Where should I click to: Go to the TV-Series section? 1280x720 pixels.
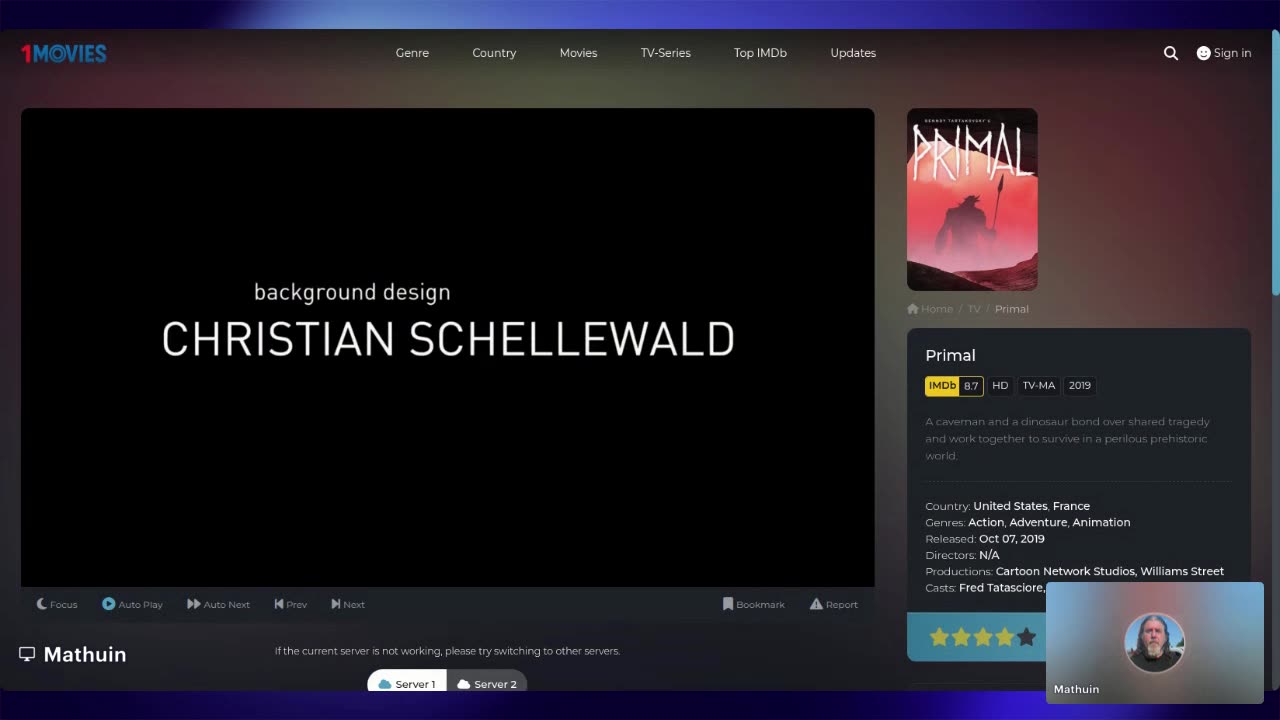pyautogui.click(x=666, y=53)
